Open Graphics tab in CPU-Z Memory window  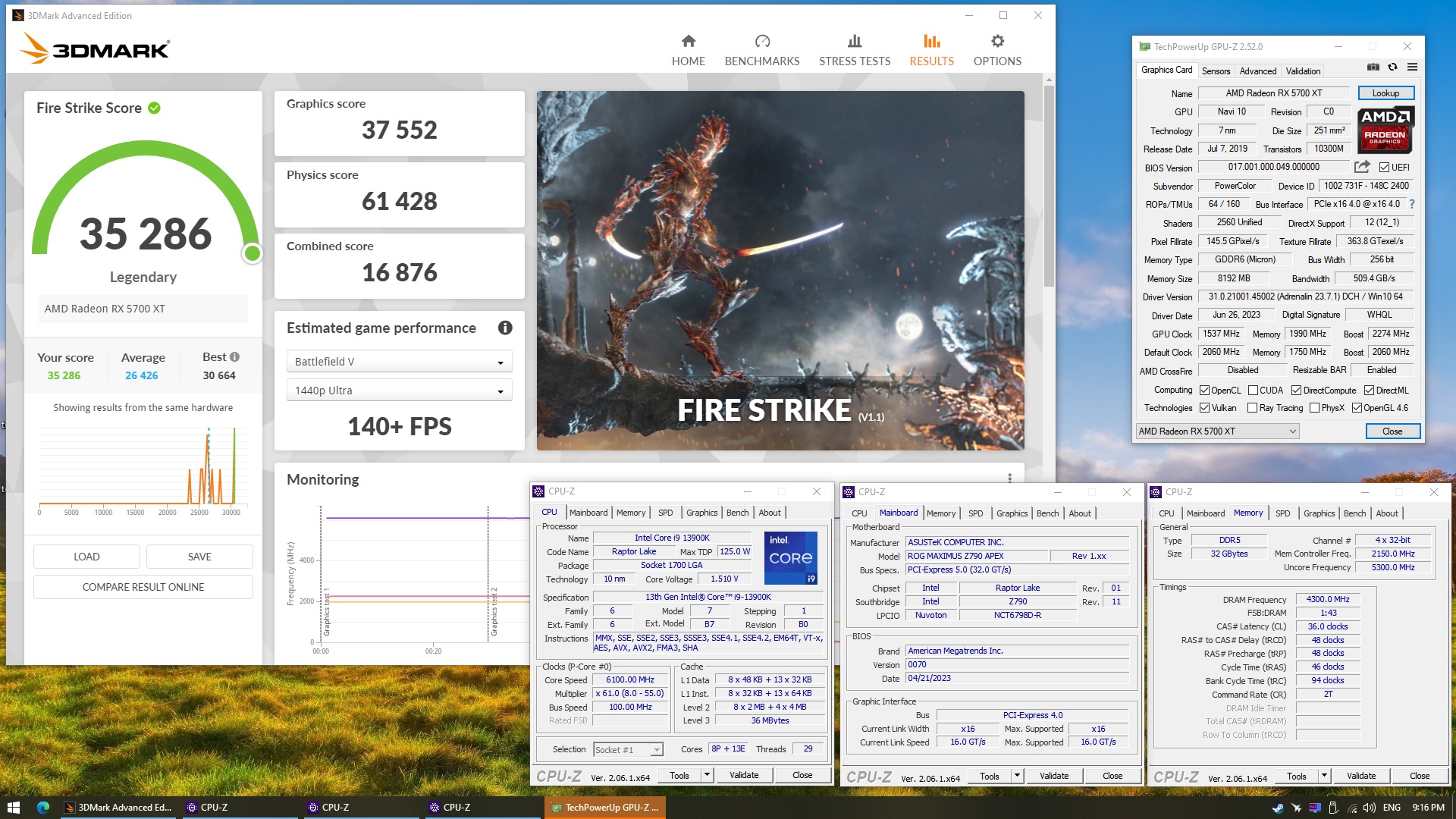1319,513
